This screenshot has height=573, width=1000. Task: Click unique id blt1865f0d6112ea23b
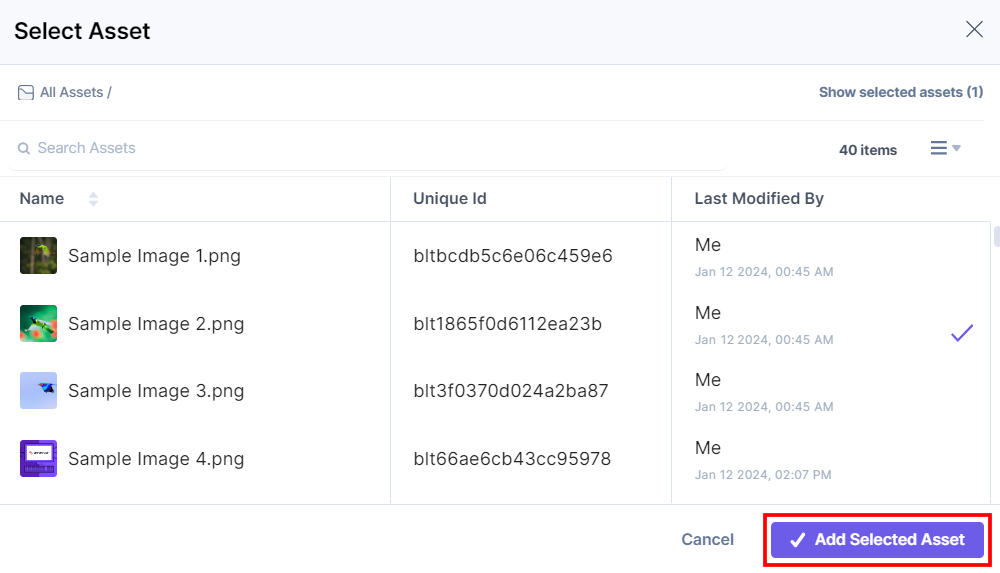[x=508, y=324]
